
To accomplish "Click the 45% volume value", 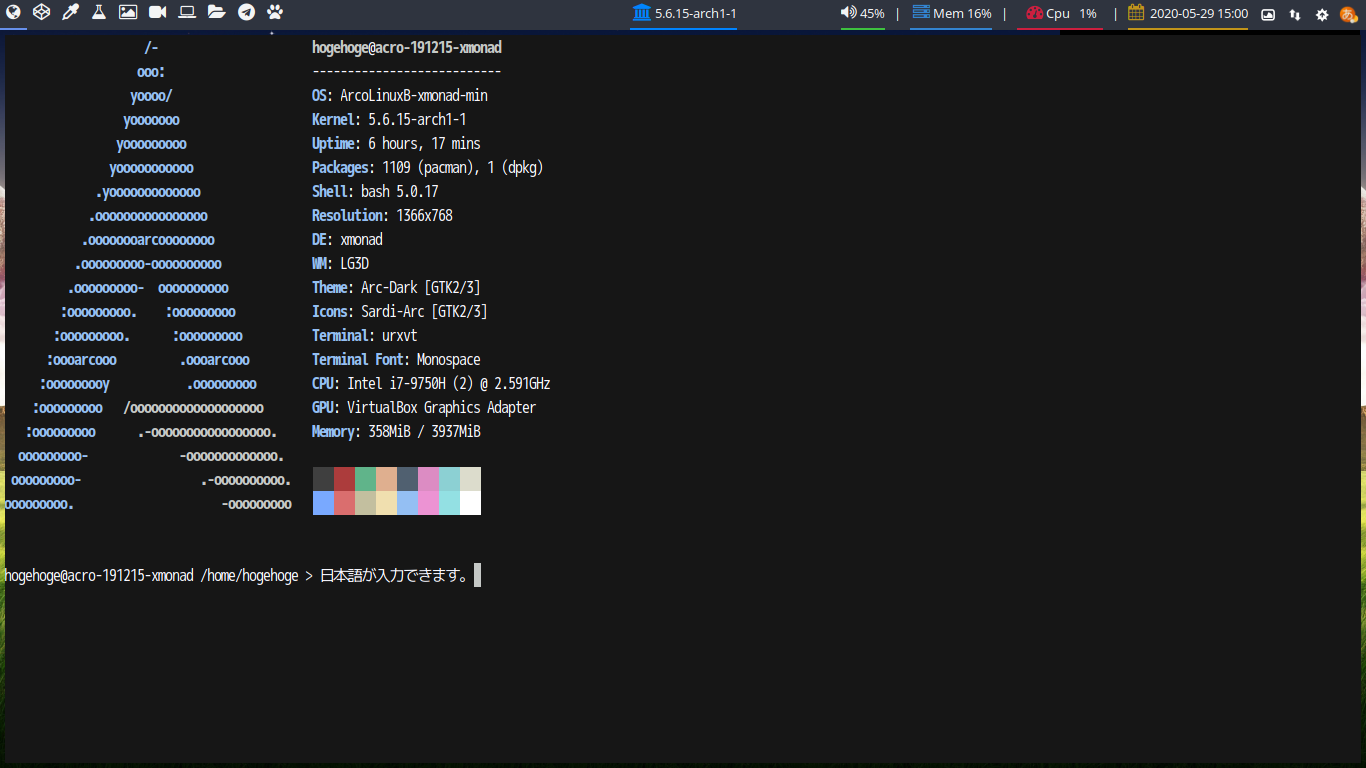I will coord(872,14).
